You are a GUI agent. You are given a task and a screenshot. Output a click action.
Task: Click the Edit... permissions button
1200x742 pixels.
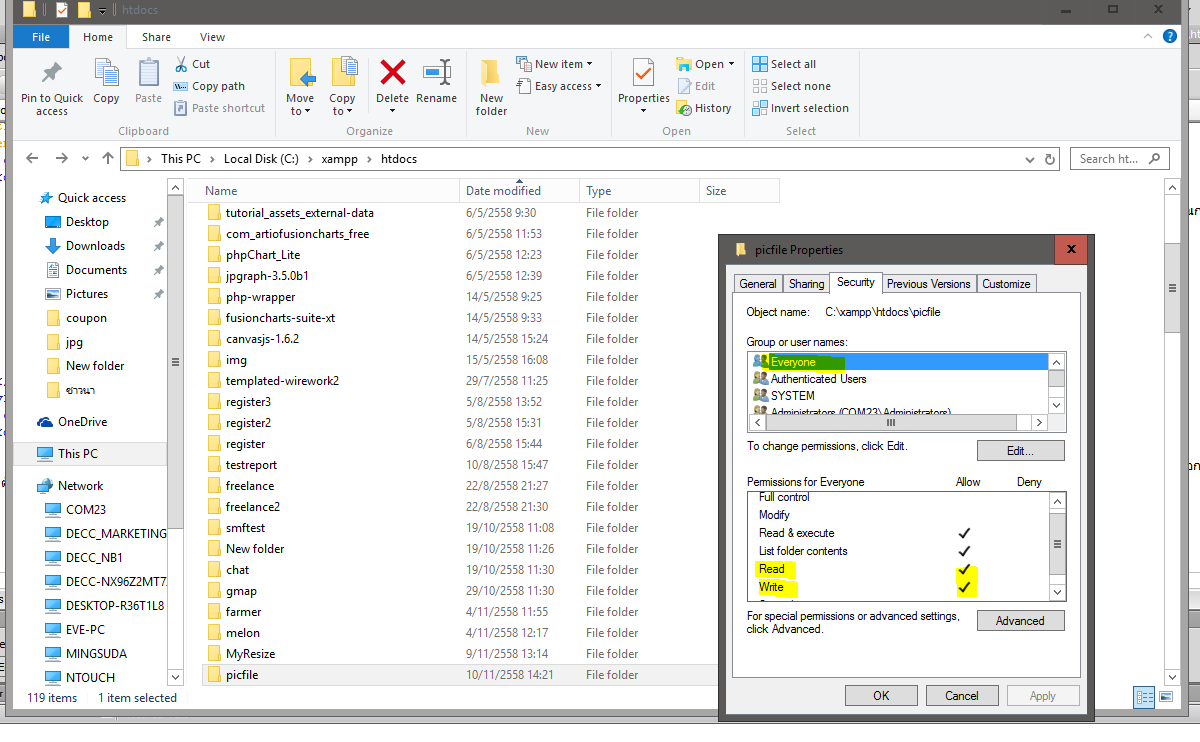[x=1020, y=451]
